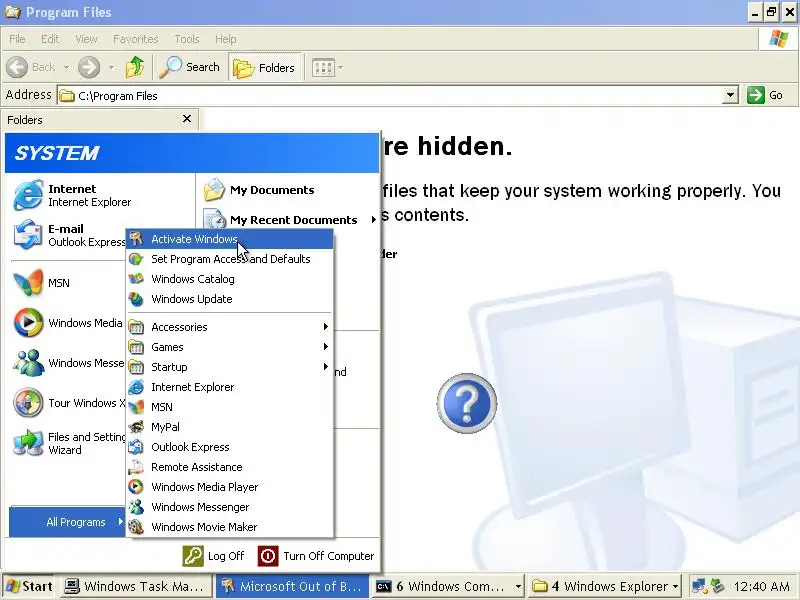Click the Files and Settings Transfer Wizard icon
800x600 pixels.
click(x=28, y=442)
